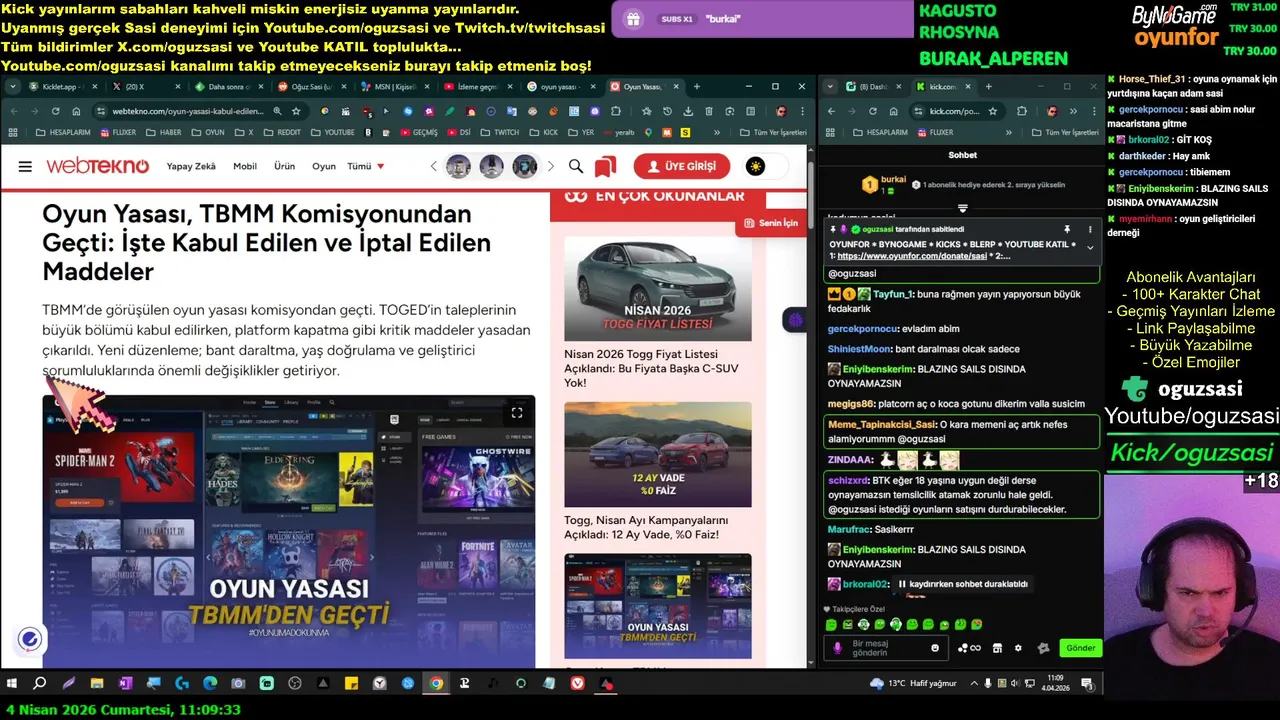1280x720 pixels.
Task: Open the three-dot menu in Kick browser window
Action: [x=1092, y=111]
